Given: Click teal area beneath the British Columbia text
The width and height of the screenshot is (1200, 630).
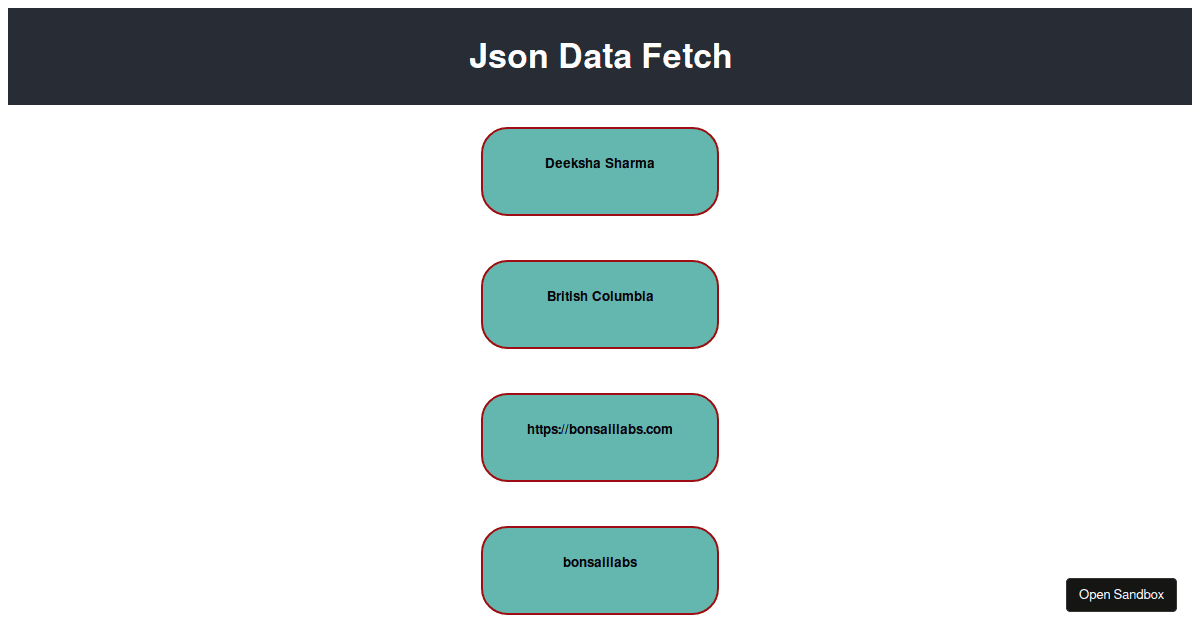Looking at the screenshot, I should 600,327.
